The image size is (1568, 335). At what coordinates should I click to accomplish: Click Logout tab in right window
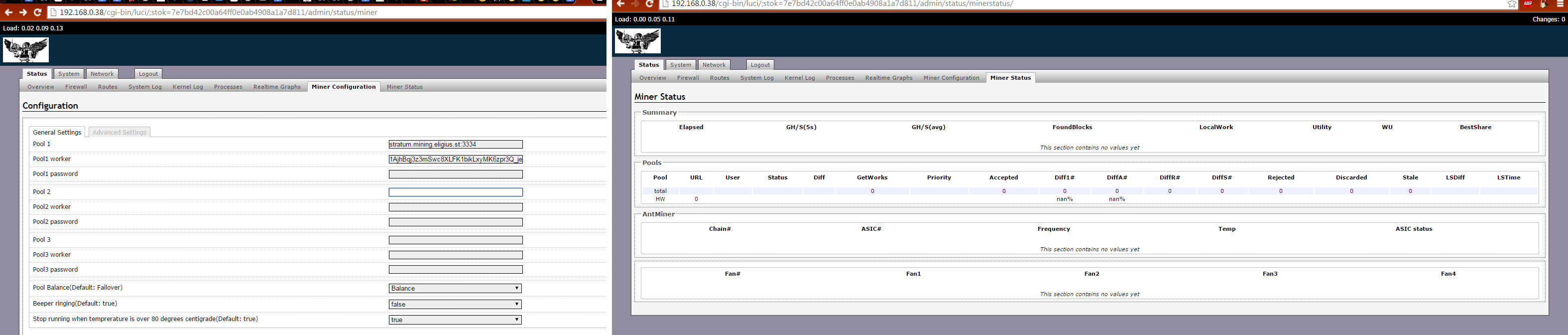click(760, 65)
